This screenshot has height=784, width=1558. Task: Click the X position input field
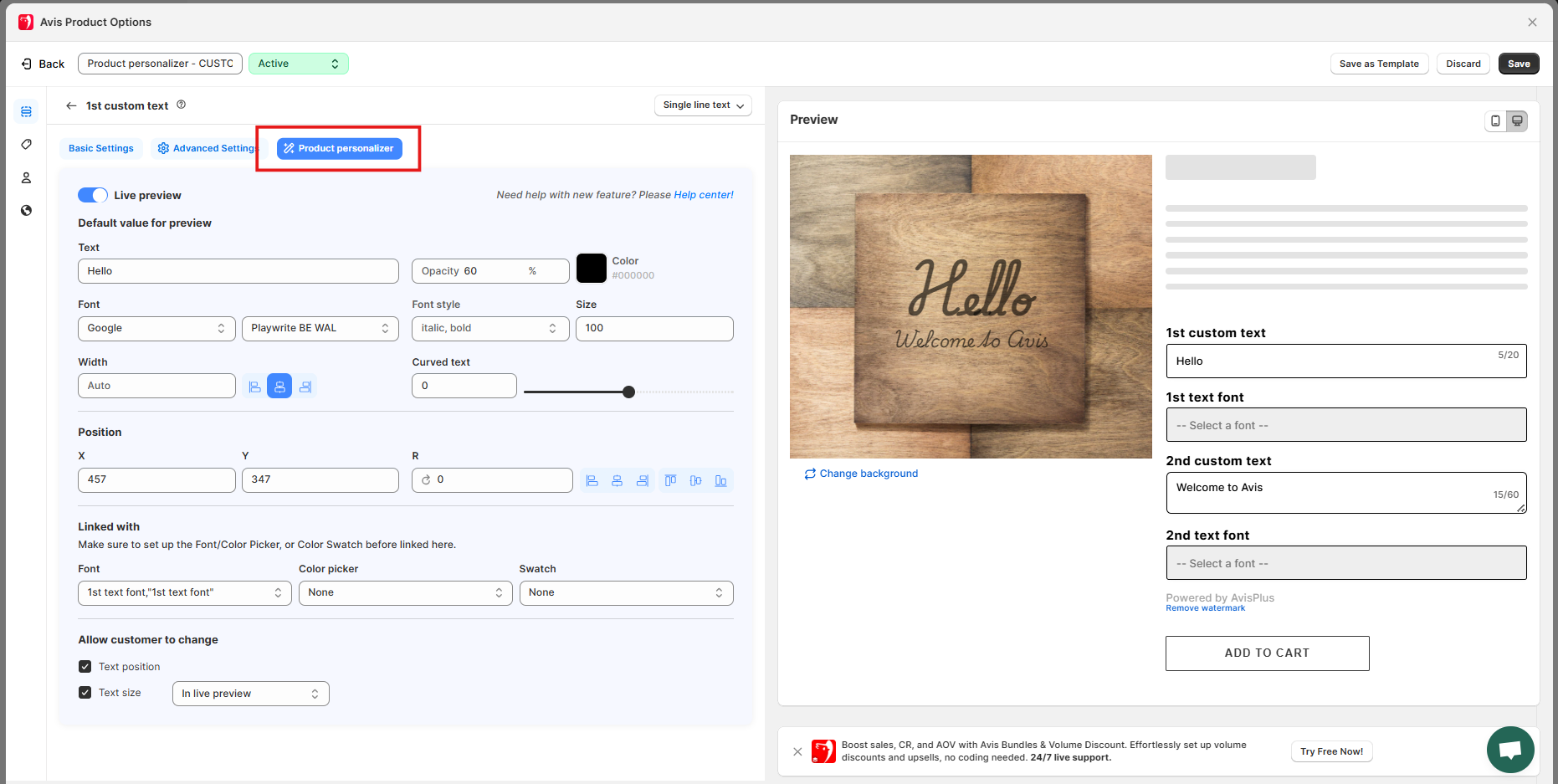pyautogui.click(x=156, y=480)
